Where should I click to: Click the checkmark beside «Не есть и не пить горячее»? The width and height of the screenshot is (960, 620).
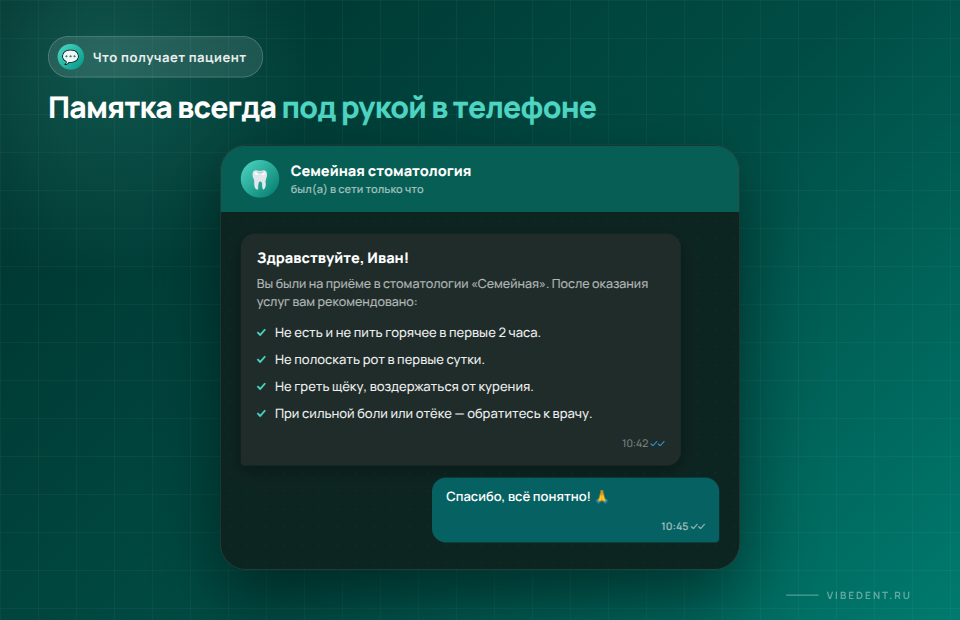point(261,332)
